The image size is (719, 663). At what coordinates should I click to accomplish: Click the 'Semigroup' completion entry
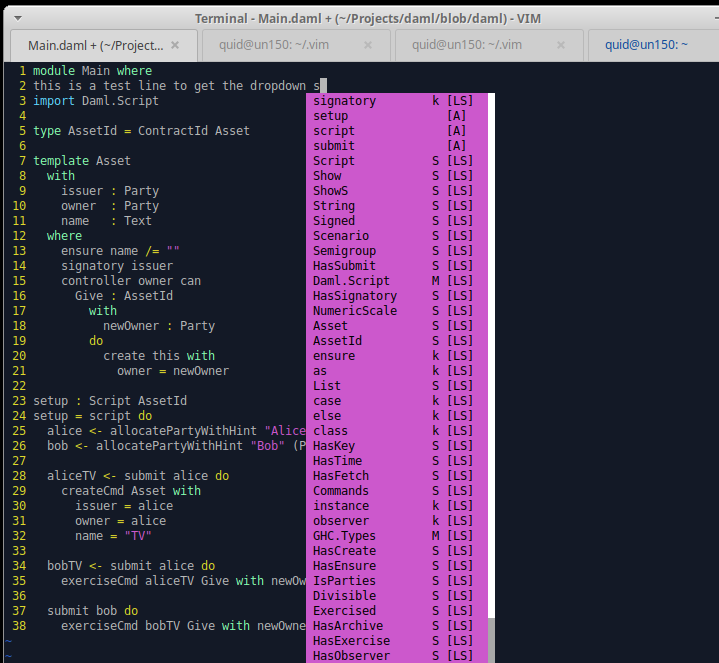click(x=345, y=251)
